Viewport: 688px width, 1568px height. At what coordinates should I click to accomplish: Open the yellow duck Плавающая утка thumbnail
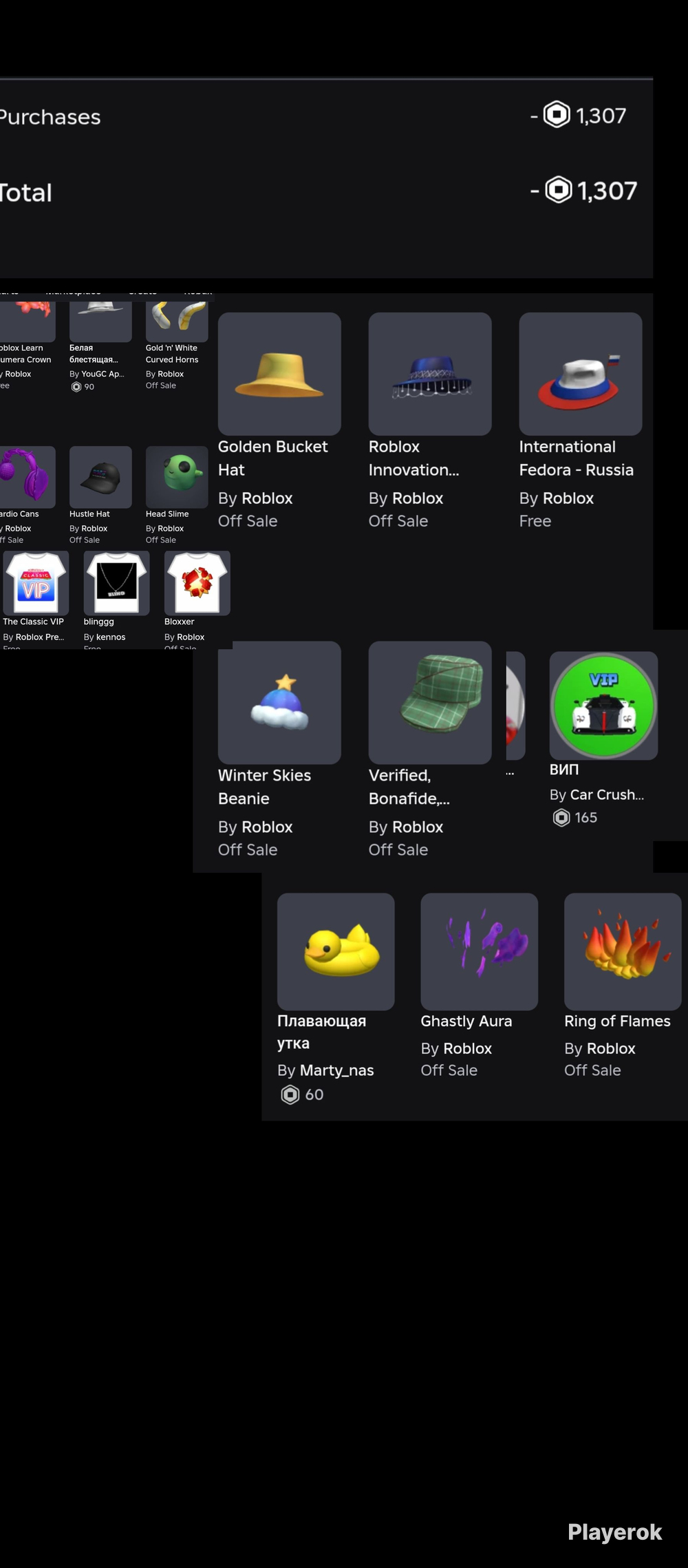click(336, 952)
